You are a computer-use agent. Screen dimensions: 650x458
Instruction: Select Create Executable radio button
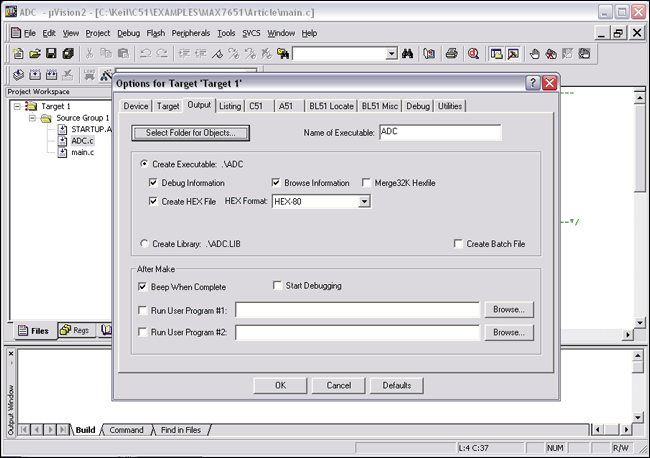point(144,164)
